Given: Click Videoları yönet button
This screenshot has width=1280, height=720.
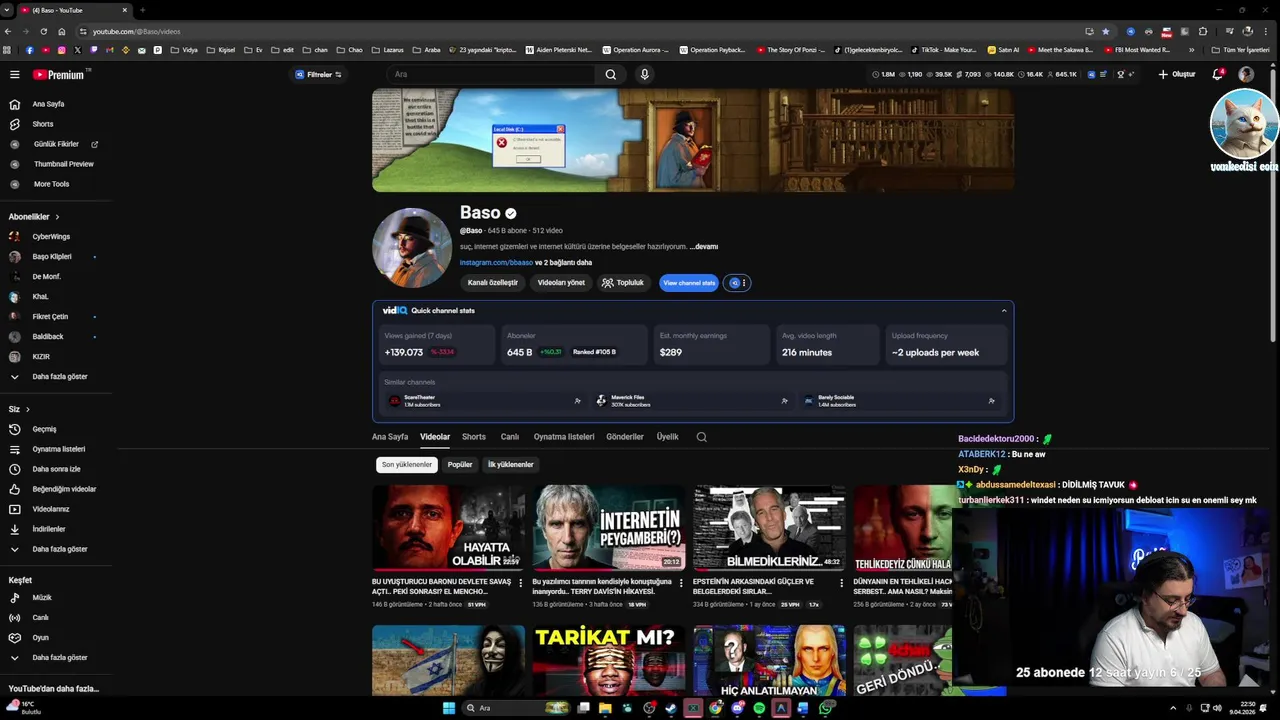Looking at the screenshot, I should [561, 283].
